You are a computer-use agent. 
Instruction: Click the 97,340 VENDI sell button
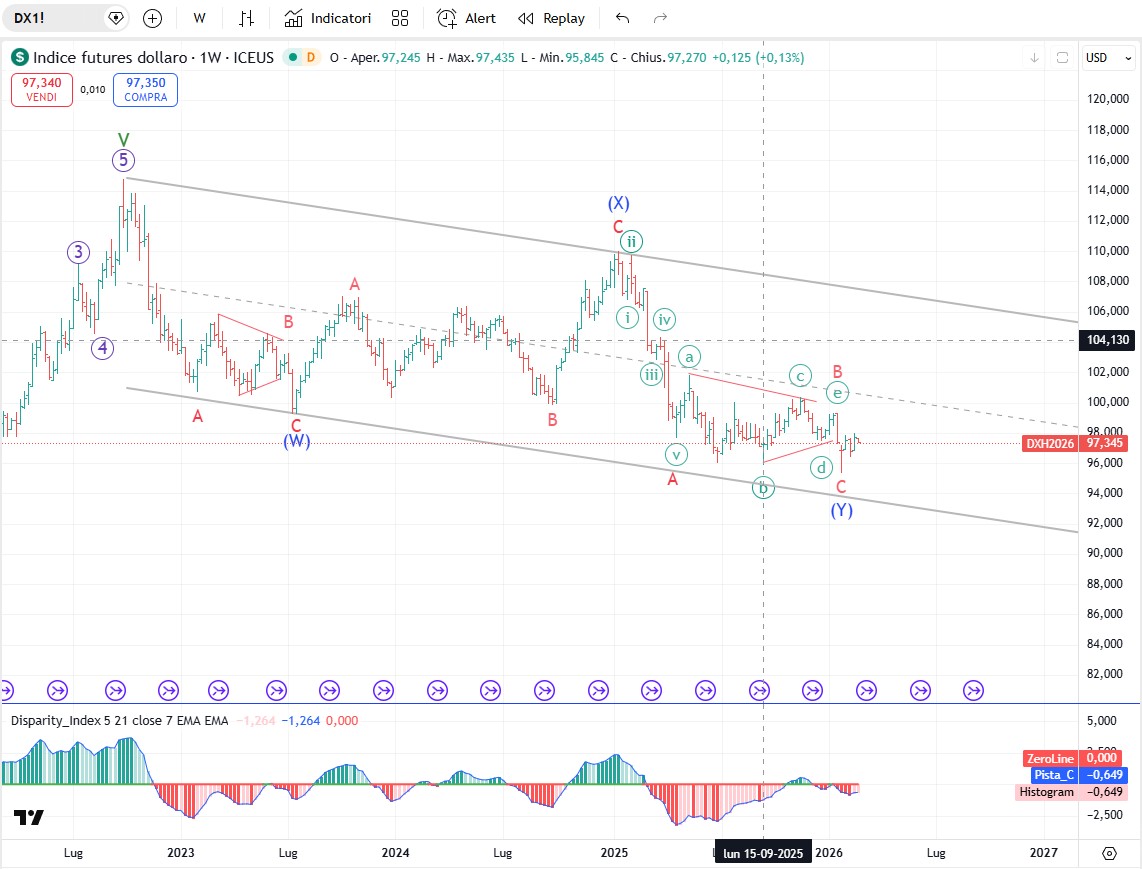pos(42,90)
